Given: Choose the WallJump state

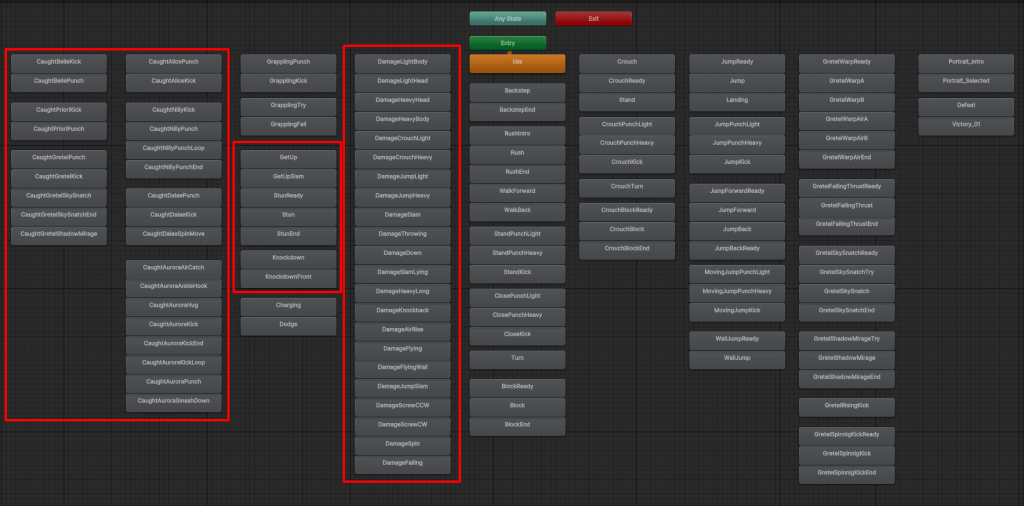Looking at the screenshot, I should point(737,357).
